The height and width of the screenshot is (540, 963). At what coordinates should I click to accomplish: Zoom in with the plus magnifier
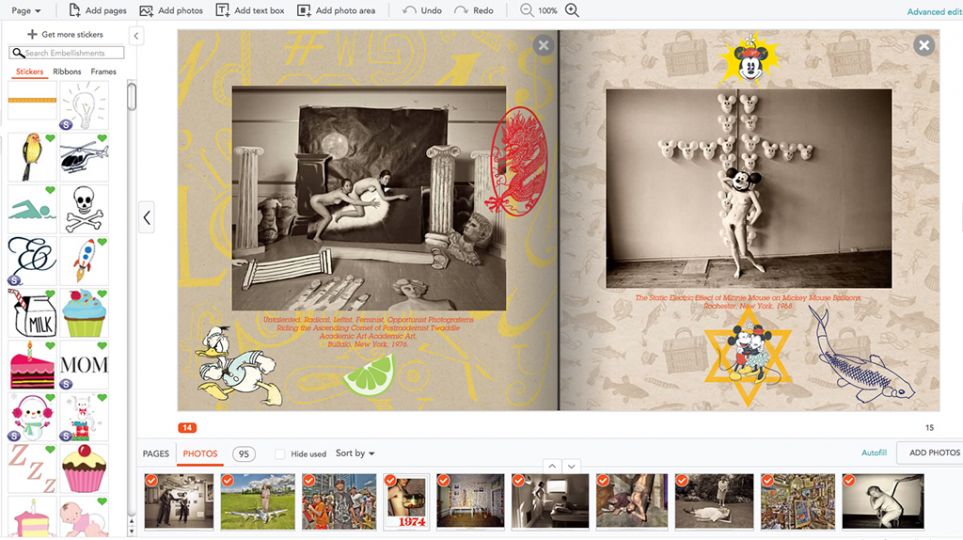[572, 10]
